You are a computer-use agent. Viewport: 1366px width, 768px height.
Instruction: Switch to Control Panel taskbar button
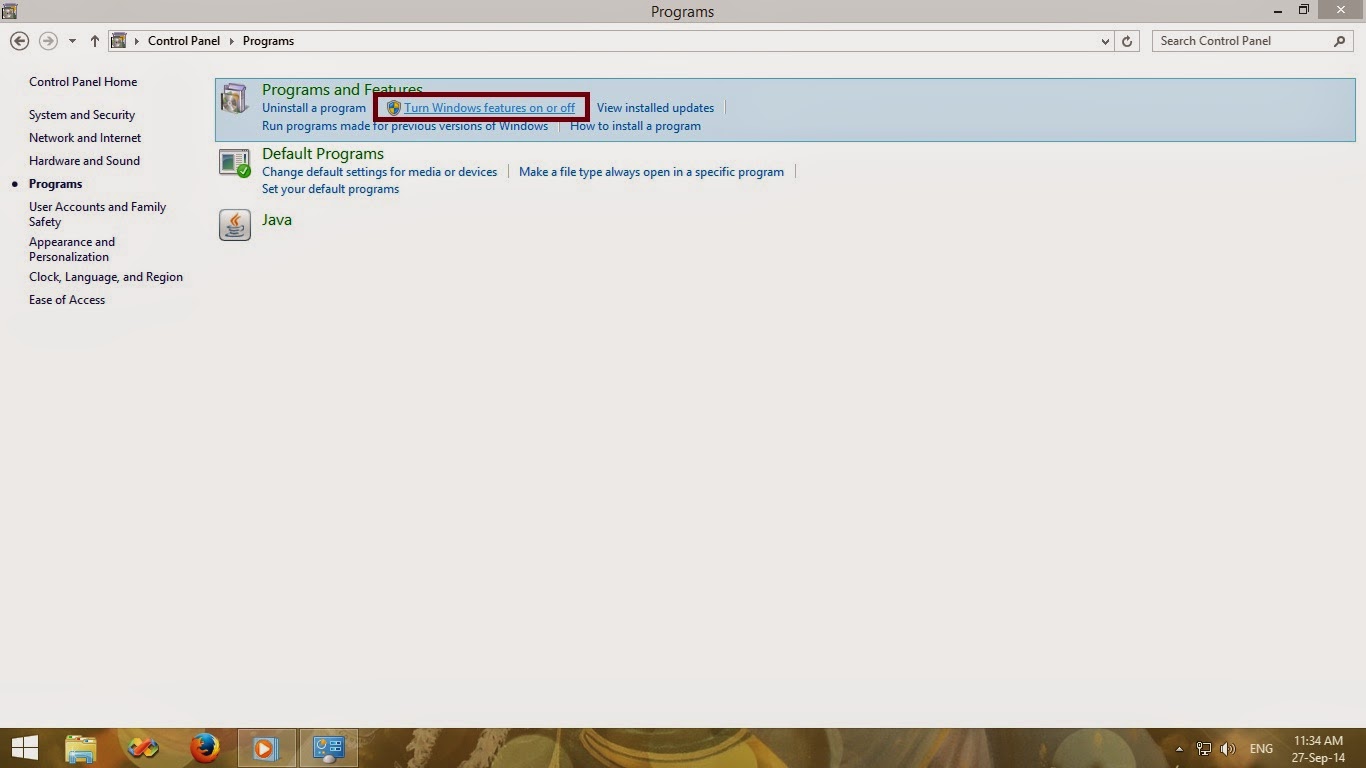[x=328, y=748]
